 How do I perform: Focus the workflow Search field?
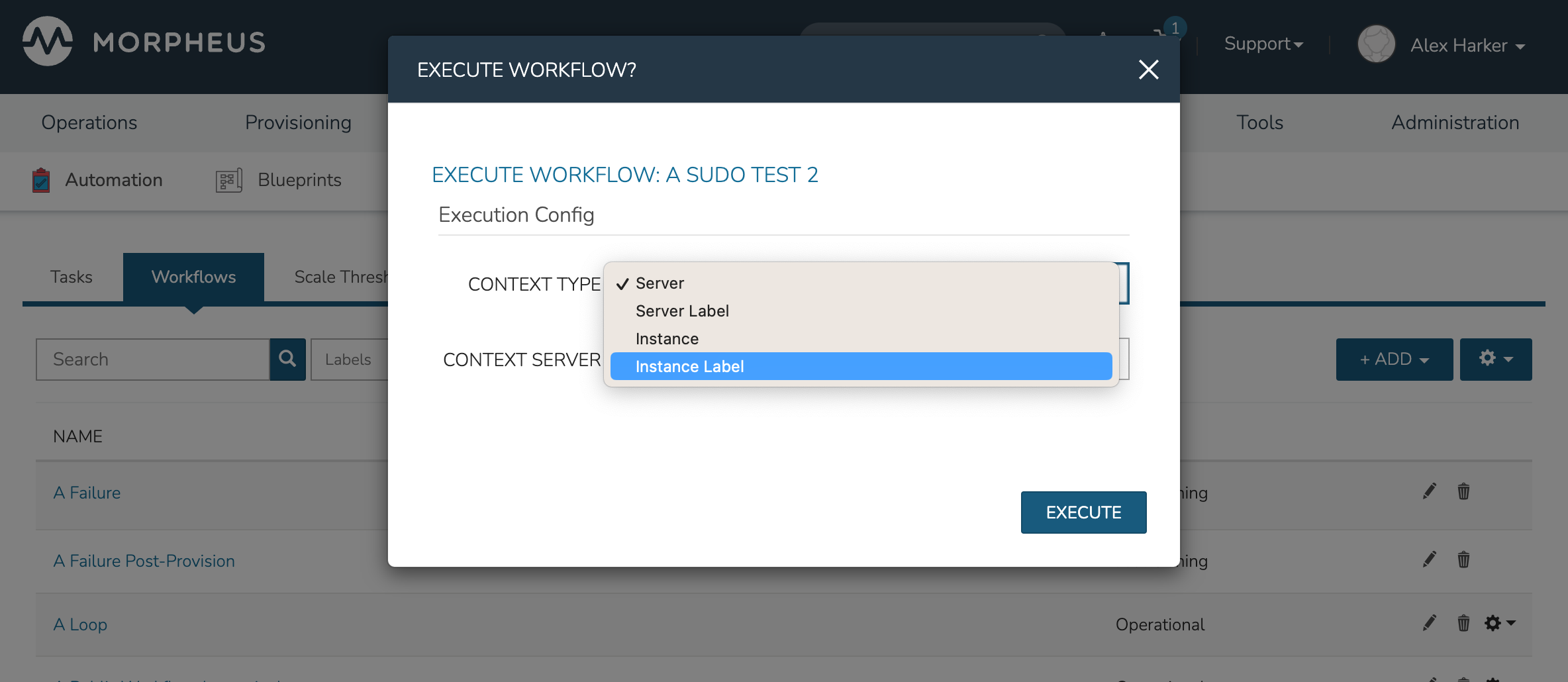coord(153,359)
